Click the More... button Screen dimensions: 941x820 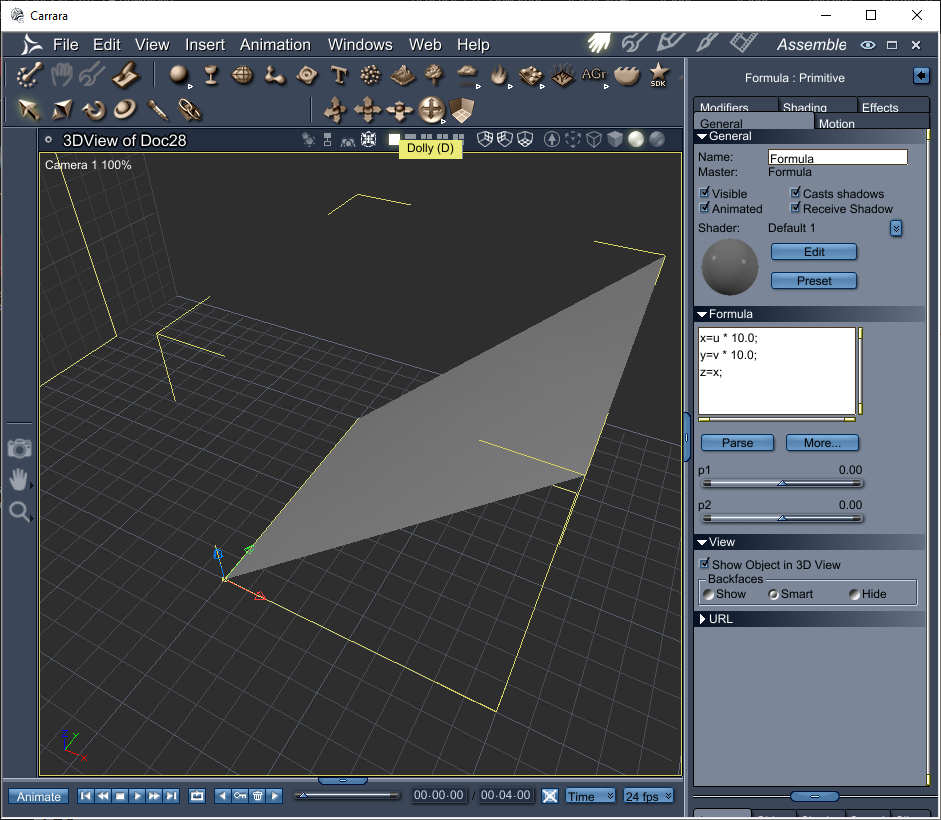pos(822,443)
